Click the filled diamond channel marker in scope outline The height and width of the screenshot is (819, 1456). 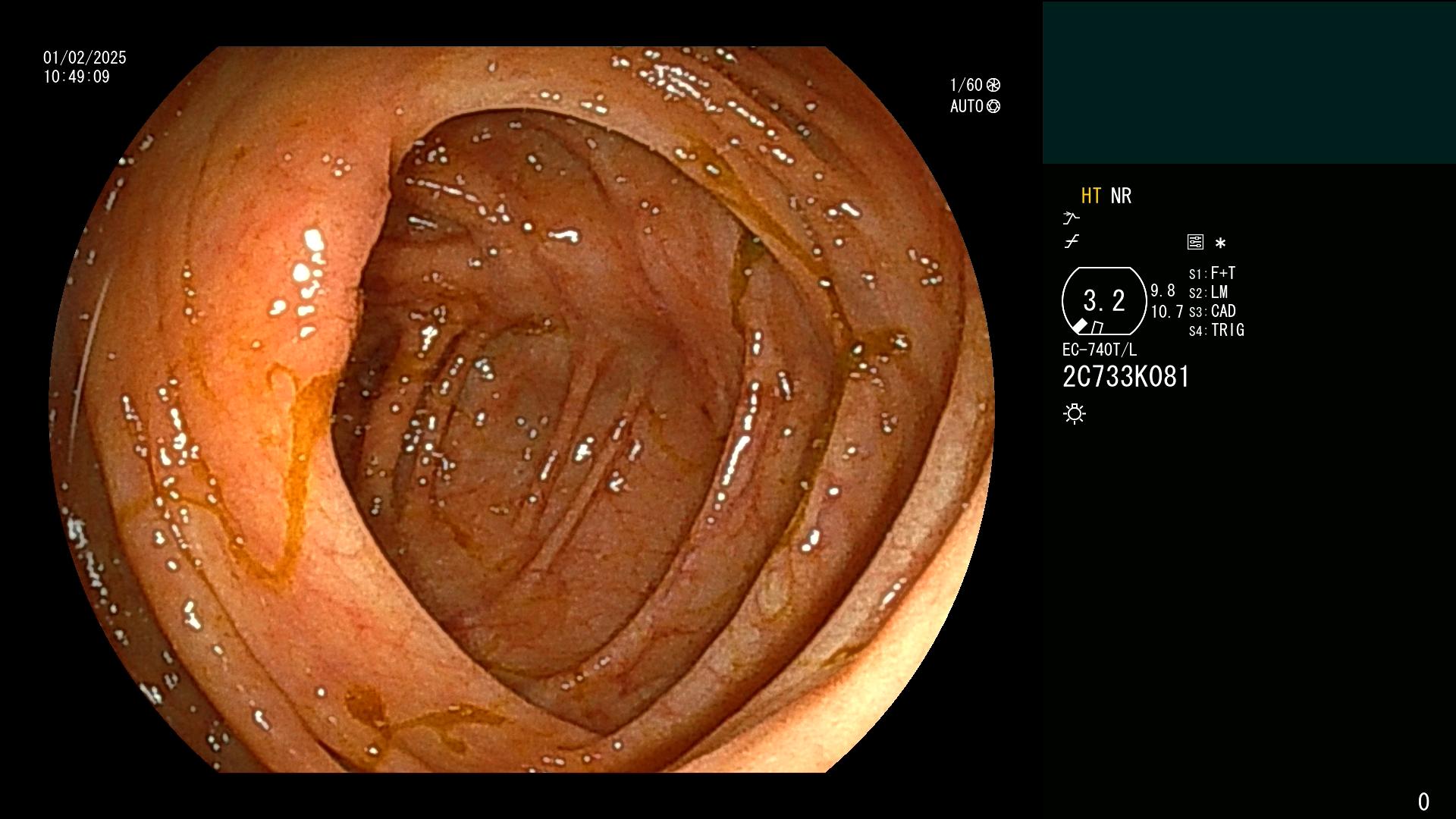[x=1079, y=326]
